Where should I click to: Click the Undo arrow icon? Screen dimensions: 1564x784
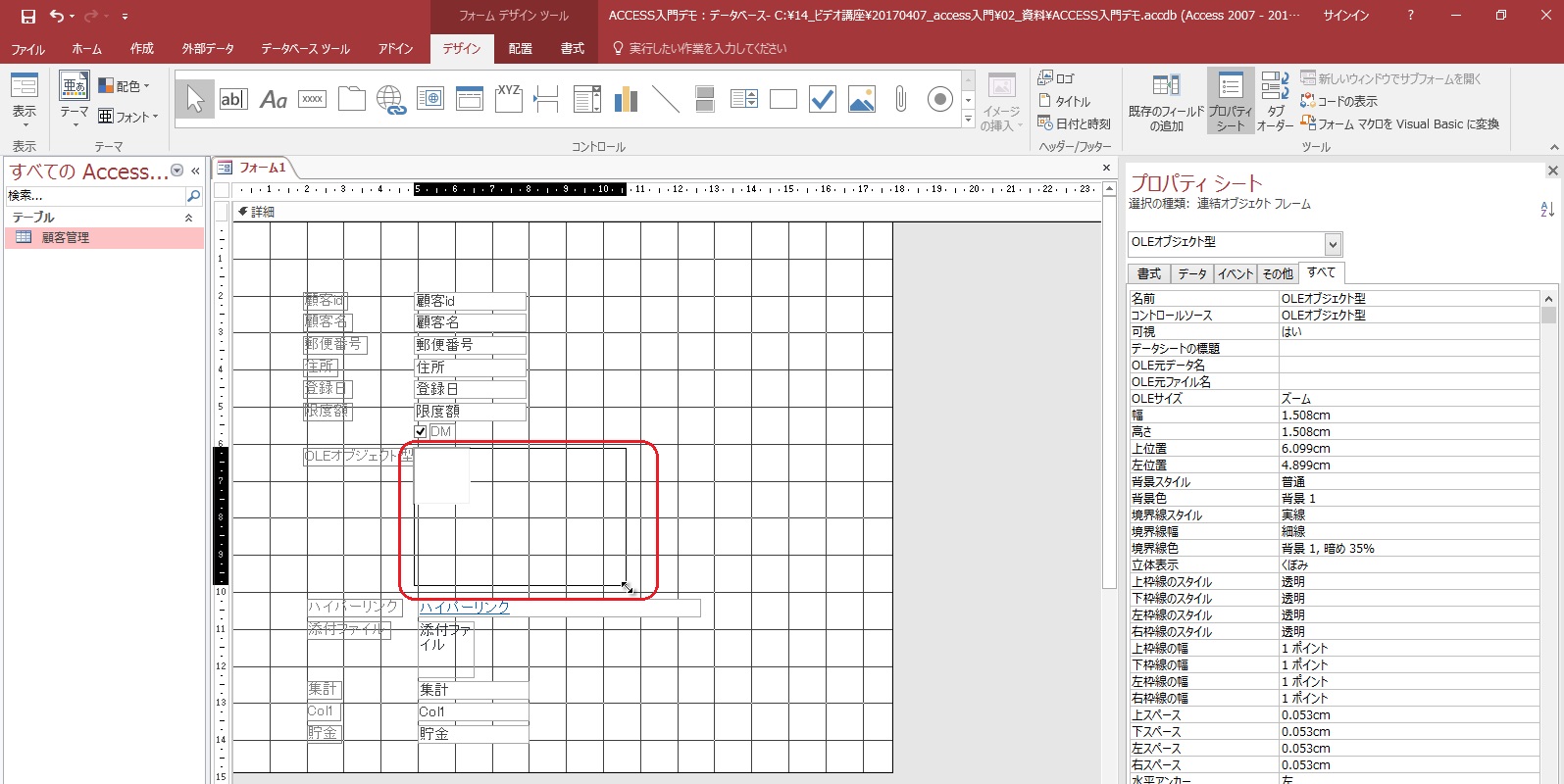click(x=57, y=16)
